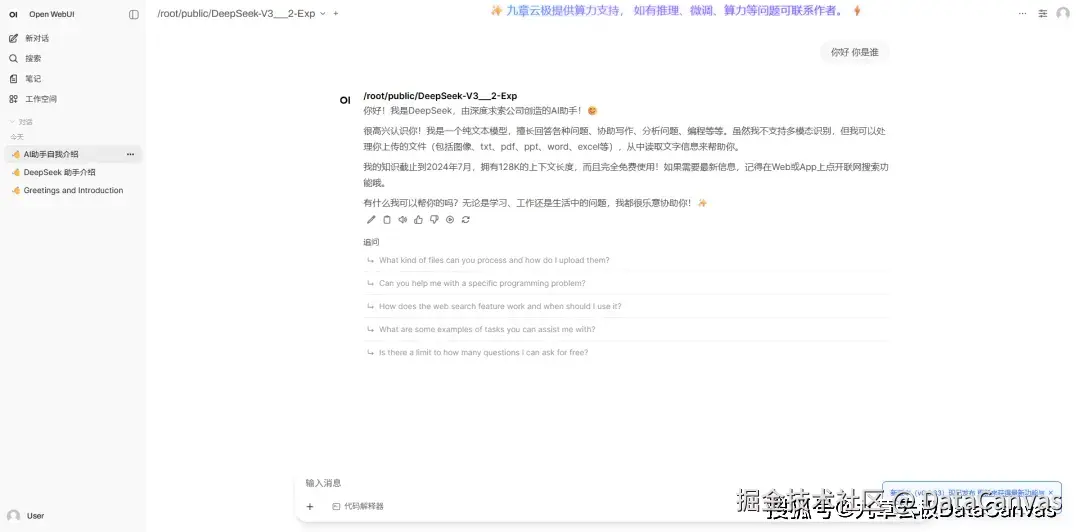Give the response a thumbs up
This screenshot has width=1080, height=532.
(418, 220)
